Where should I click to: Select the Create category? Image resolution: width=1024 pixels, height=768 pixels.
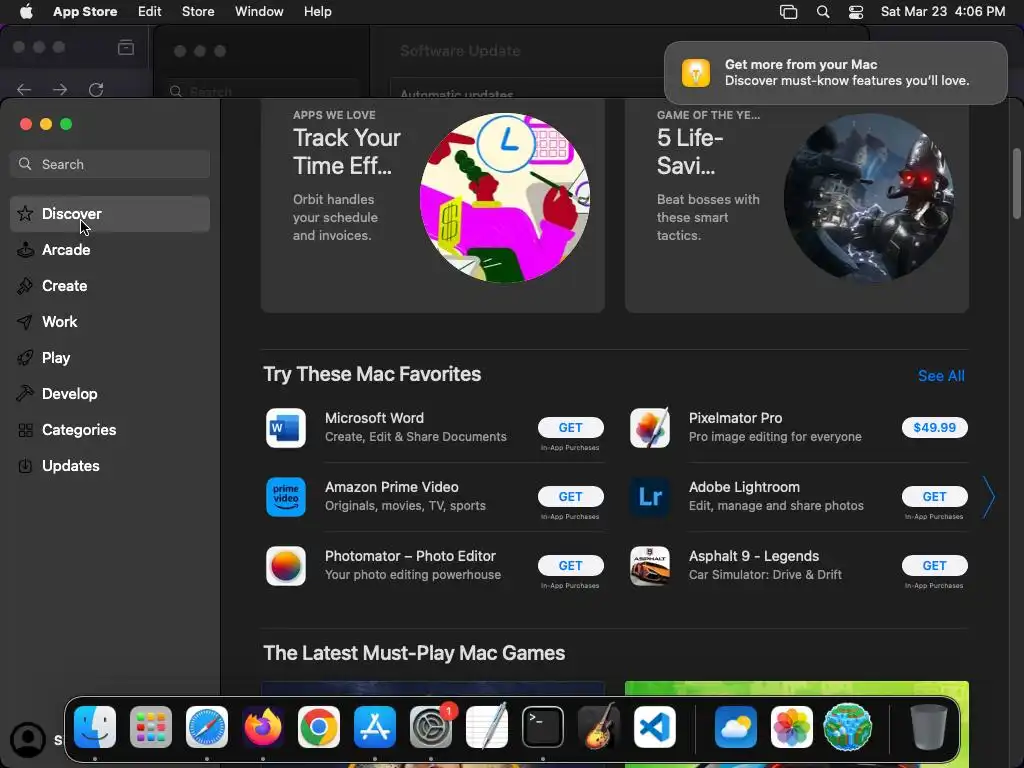click(110, 285)
